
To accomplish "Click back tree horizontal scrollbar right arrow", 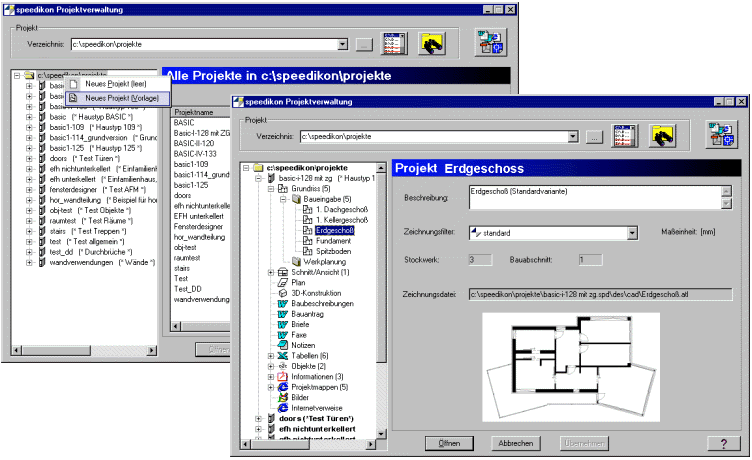I will point(152,351).
